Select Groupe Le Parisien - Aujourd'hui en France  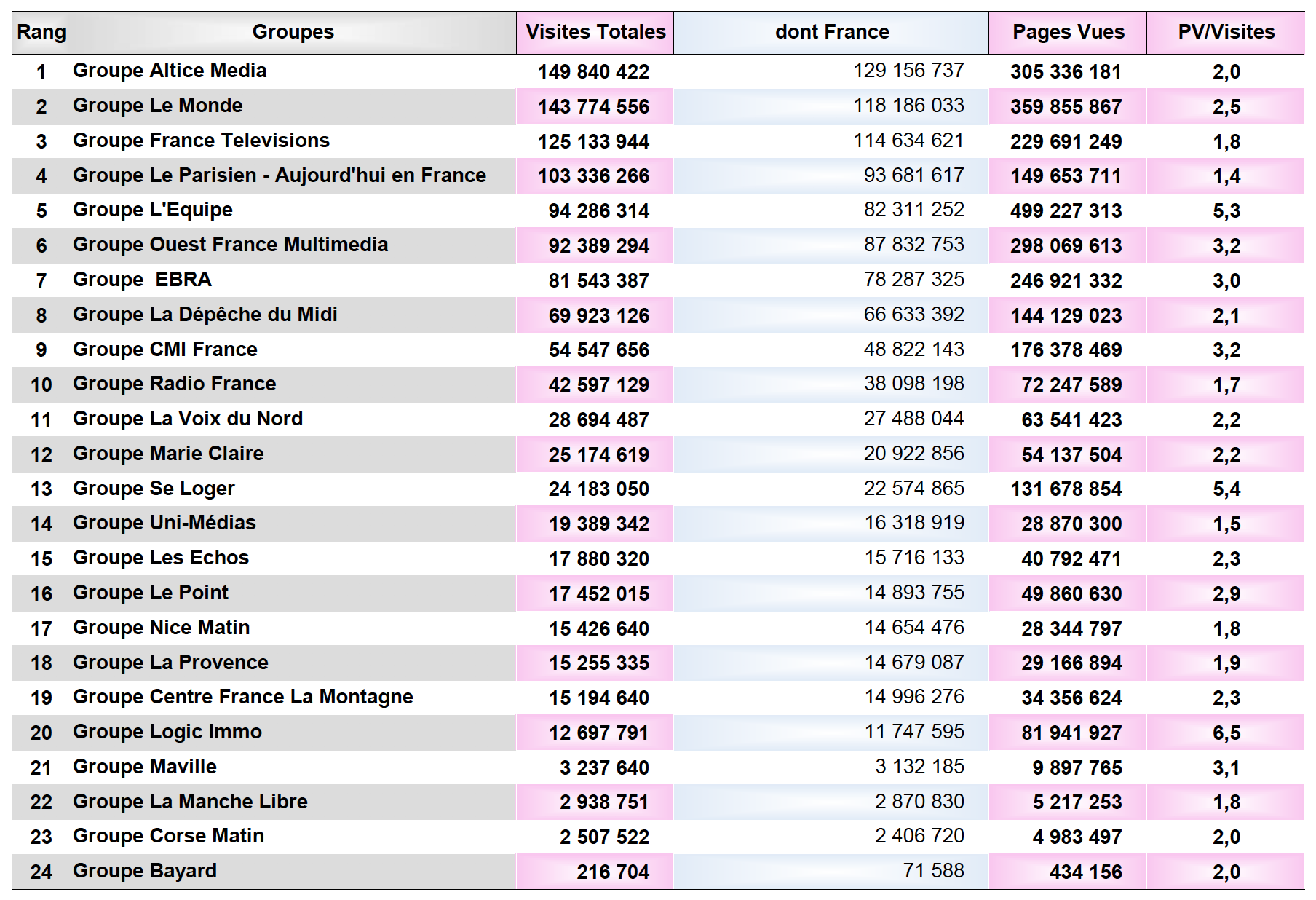coord(280,175)
